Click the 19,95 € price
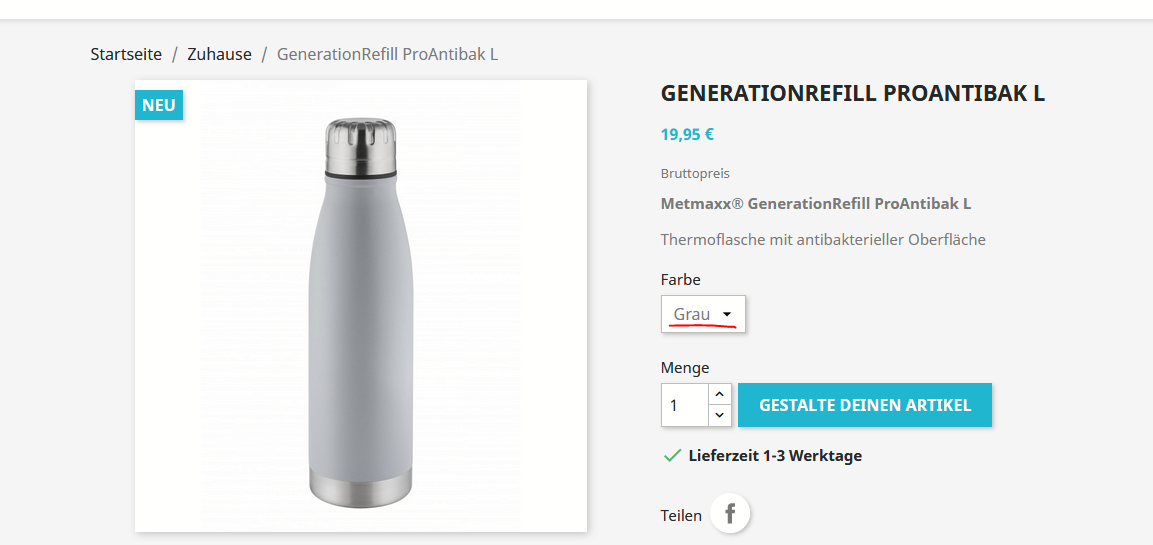1153x545 pixels. tap(687, 134)
